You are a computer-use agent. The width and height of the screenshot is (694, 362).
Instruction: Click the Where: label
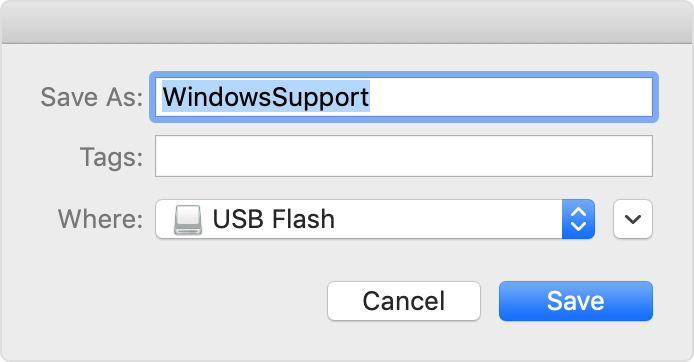pyautogui.click(x=100, y=219)
